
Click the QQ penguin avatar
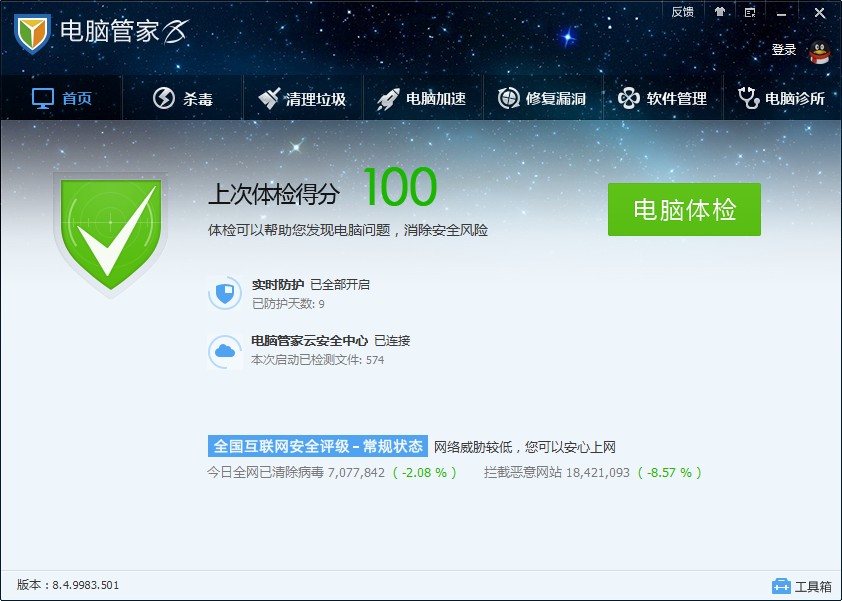click(x=819, y=52)
